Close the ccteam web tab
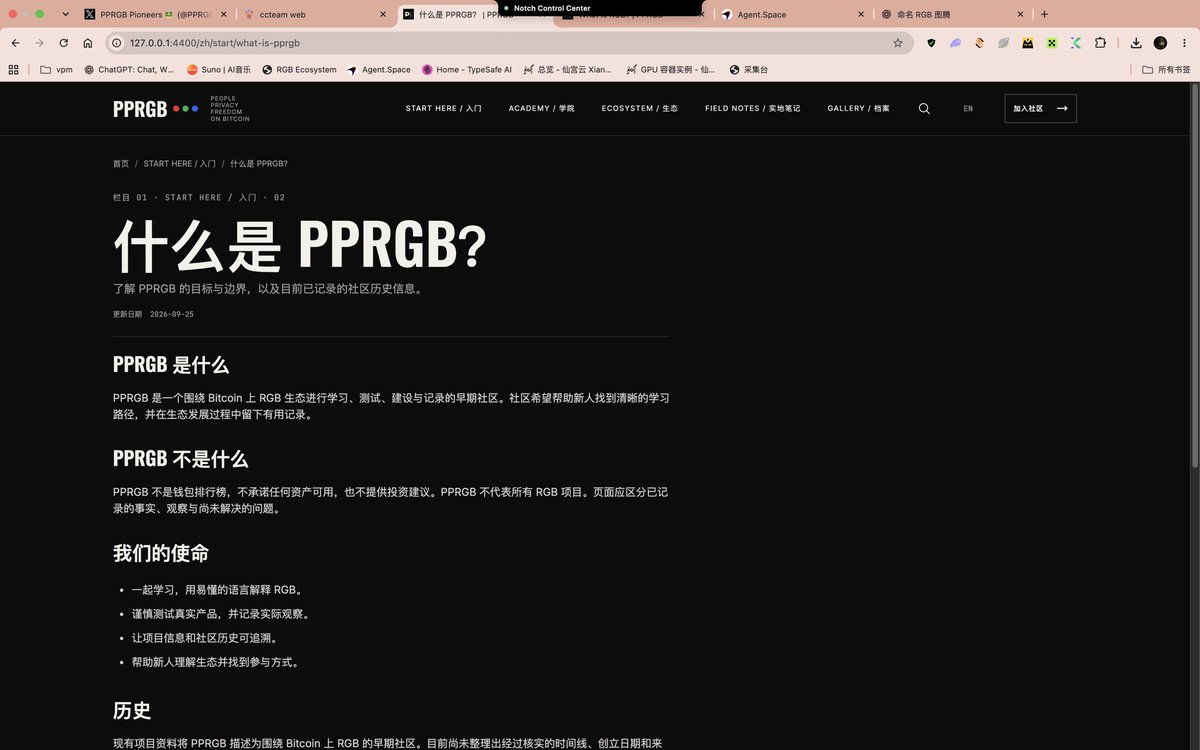Viewport: 1200px width, 750px height. tap(384, 15)
